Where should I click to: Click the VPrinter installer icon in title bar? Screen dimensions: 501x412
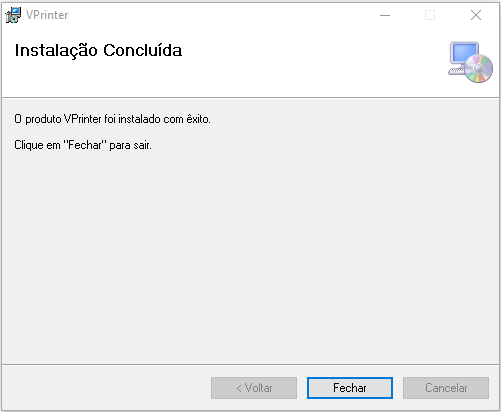[x=13, y=15]
